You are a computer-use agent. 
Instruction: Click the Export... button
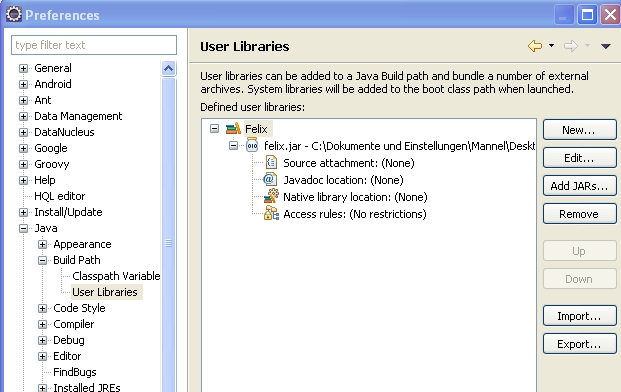(x=579, y=344)
